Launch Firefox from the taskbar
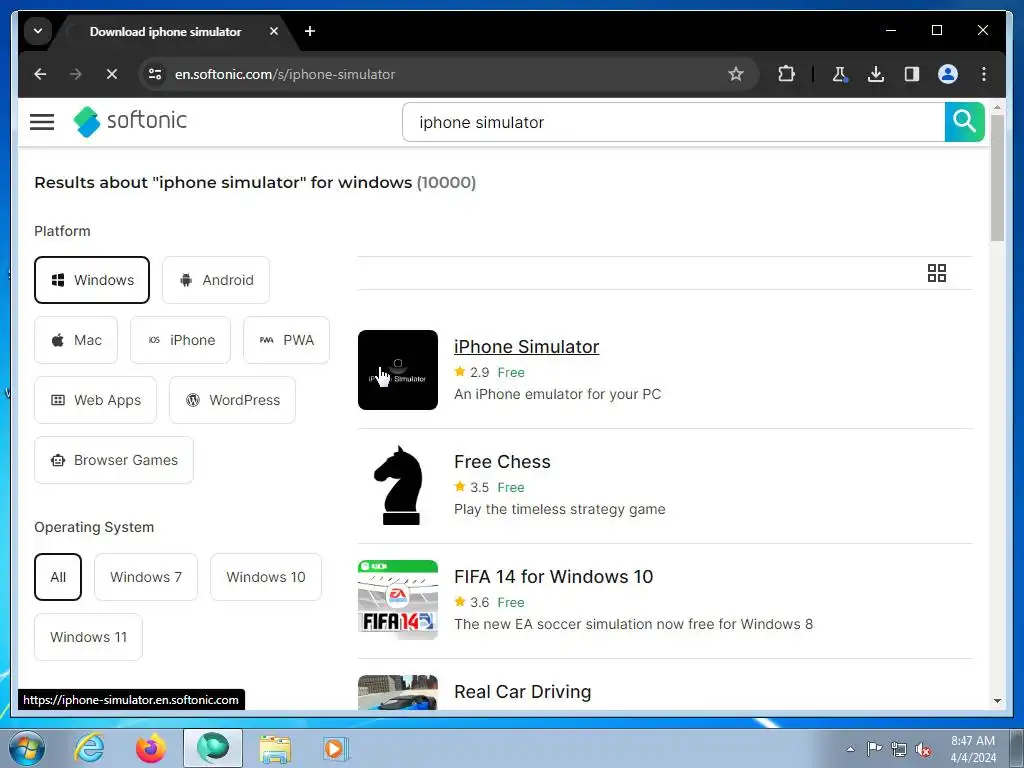This screenshot has height=768, width=1024. click(150, 748)
